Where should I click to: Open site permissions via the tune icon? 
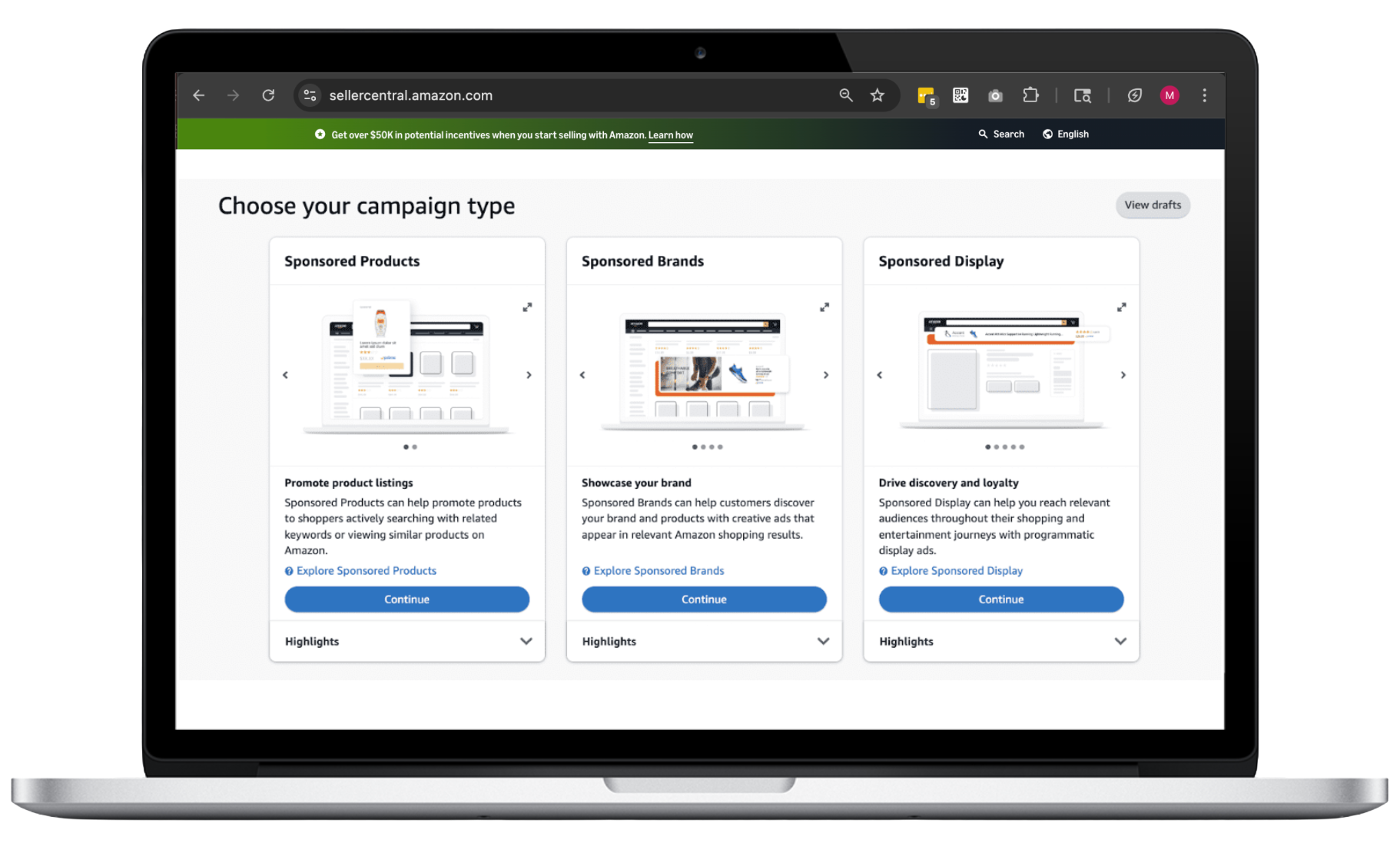click(x=310, y=95)
